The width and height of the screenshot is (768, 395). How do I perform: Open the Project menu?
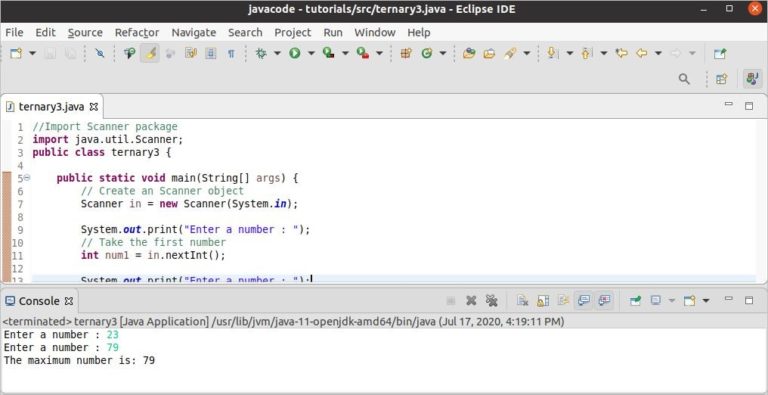coord(293,32)
